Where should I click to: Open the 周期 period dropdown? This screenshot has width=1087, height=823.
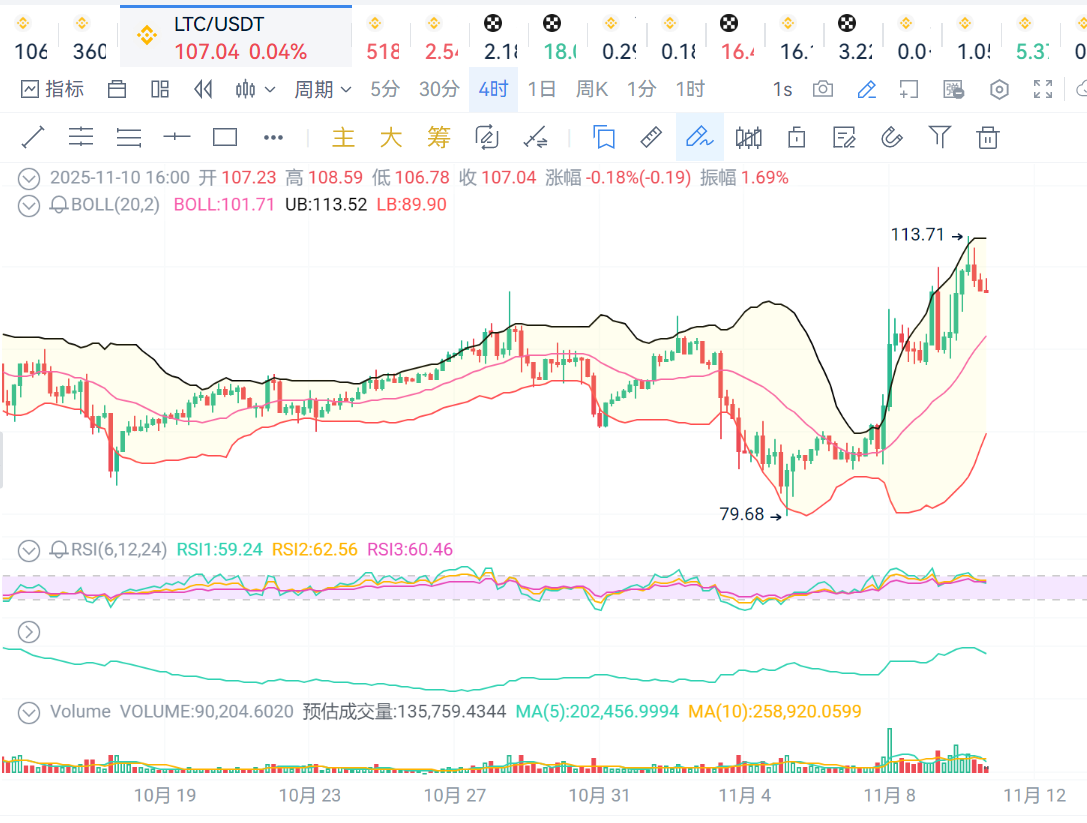tap(322, 89)
